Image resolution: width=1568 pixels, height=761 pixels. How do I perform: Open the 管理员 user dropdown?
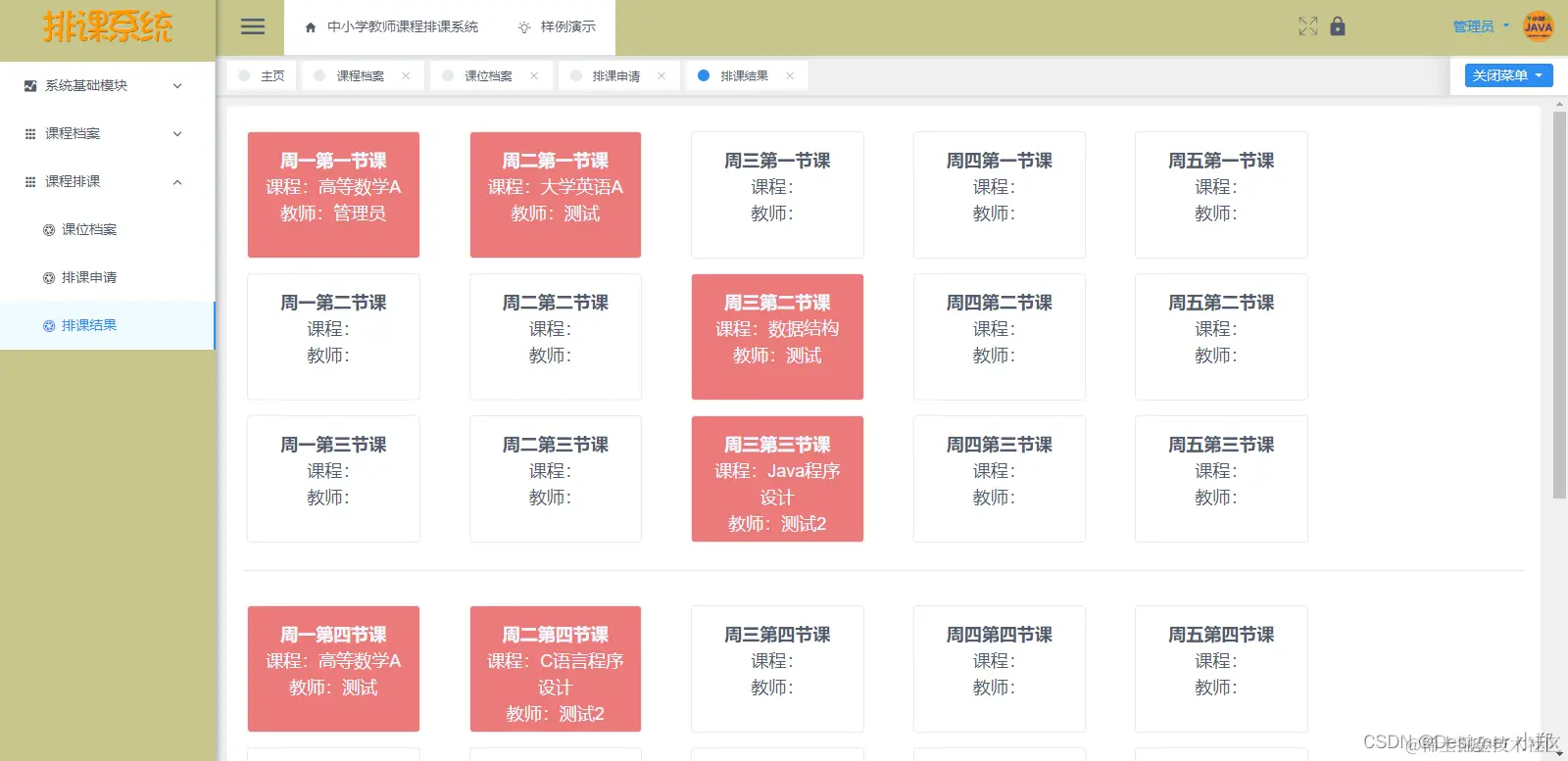(x=1481, y=26)
